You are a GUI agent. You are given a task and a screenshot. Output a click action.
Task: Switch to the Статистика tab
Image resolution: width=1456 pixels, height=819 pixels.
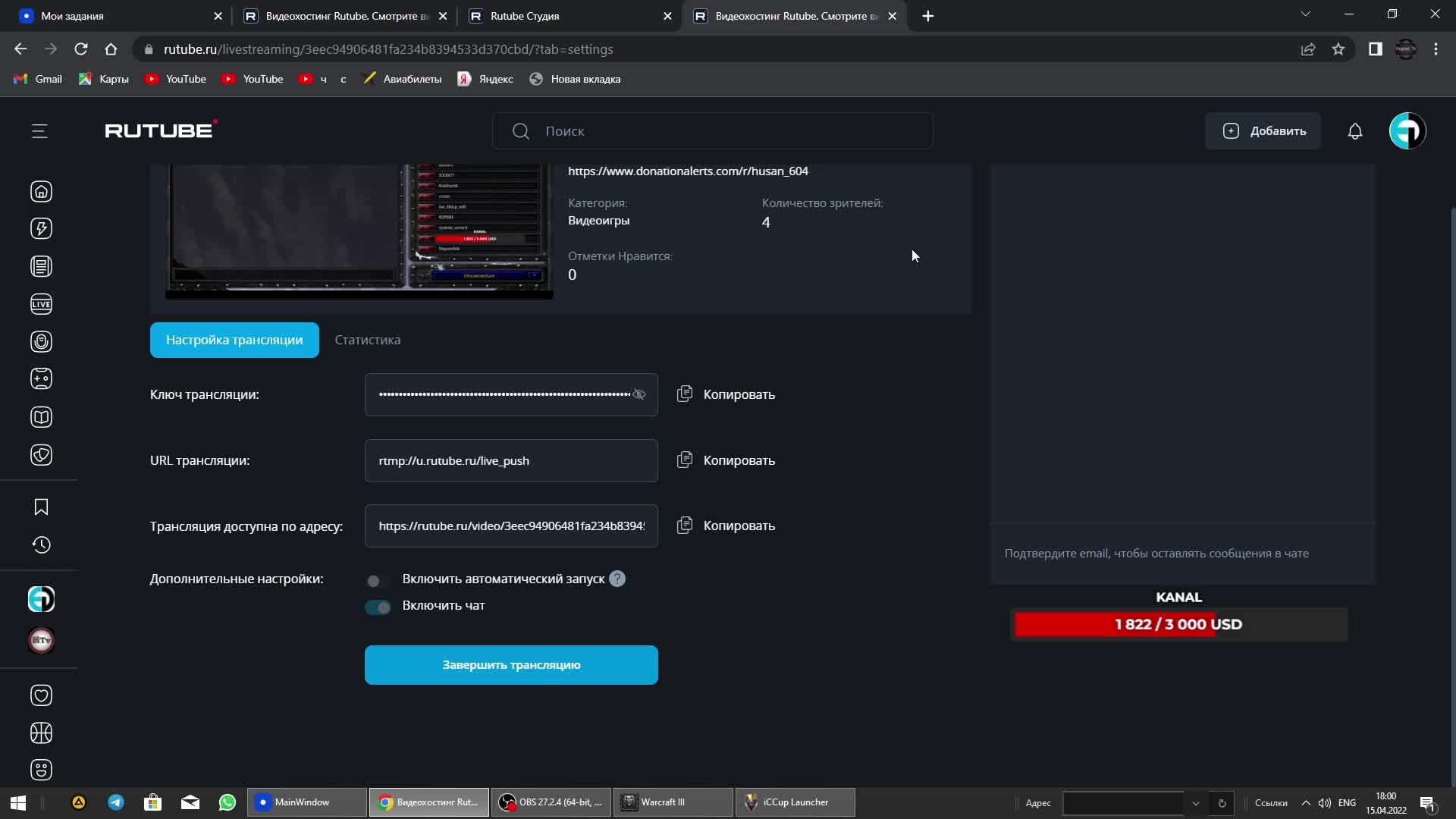367,340
